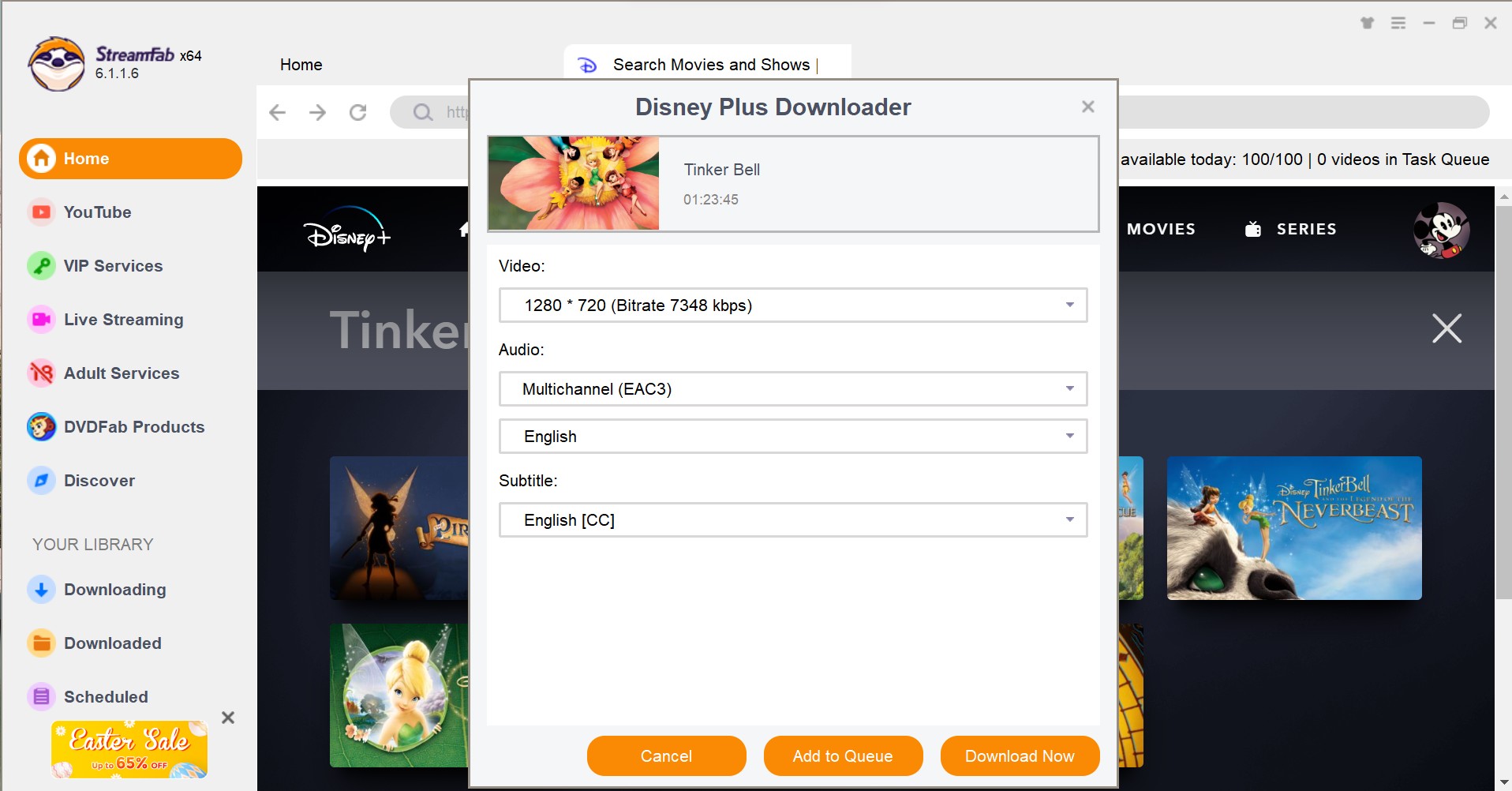Reload the browser page

357,113
